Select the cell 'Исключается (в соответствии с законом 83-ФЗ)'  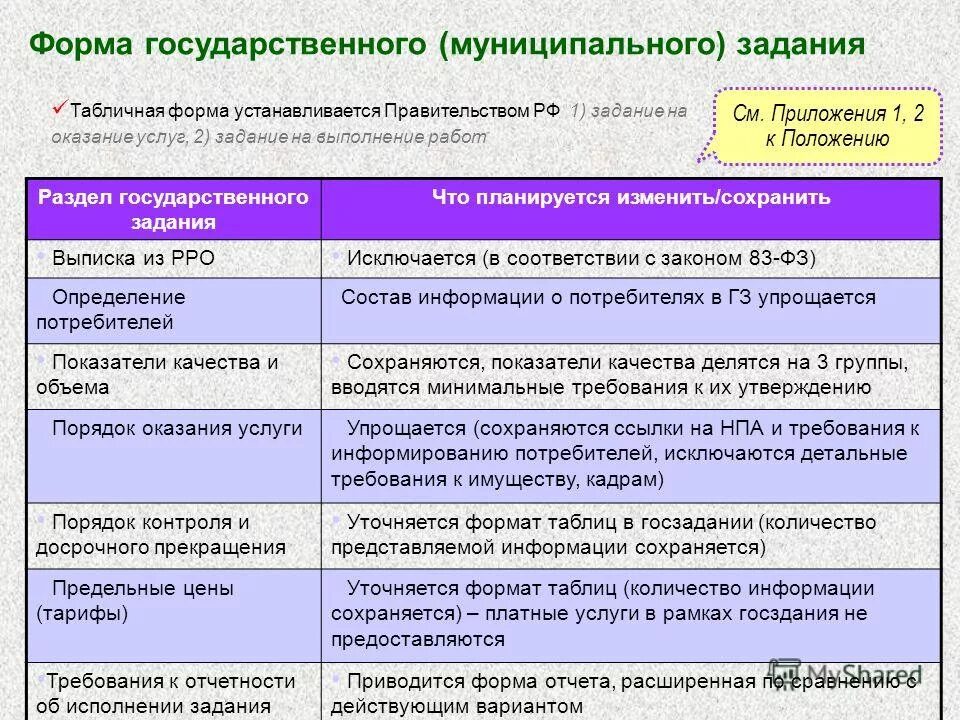click(631, 258)
